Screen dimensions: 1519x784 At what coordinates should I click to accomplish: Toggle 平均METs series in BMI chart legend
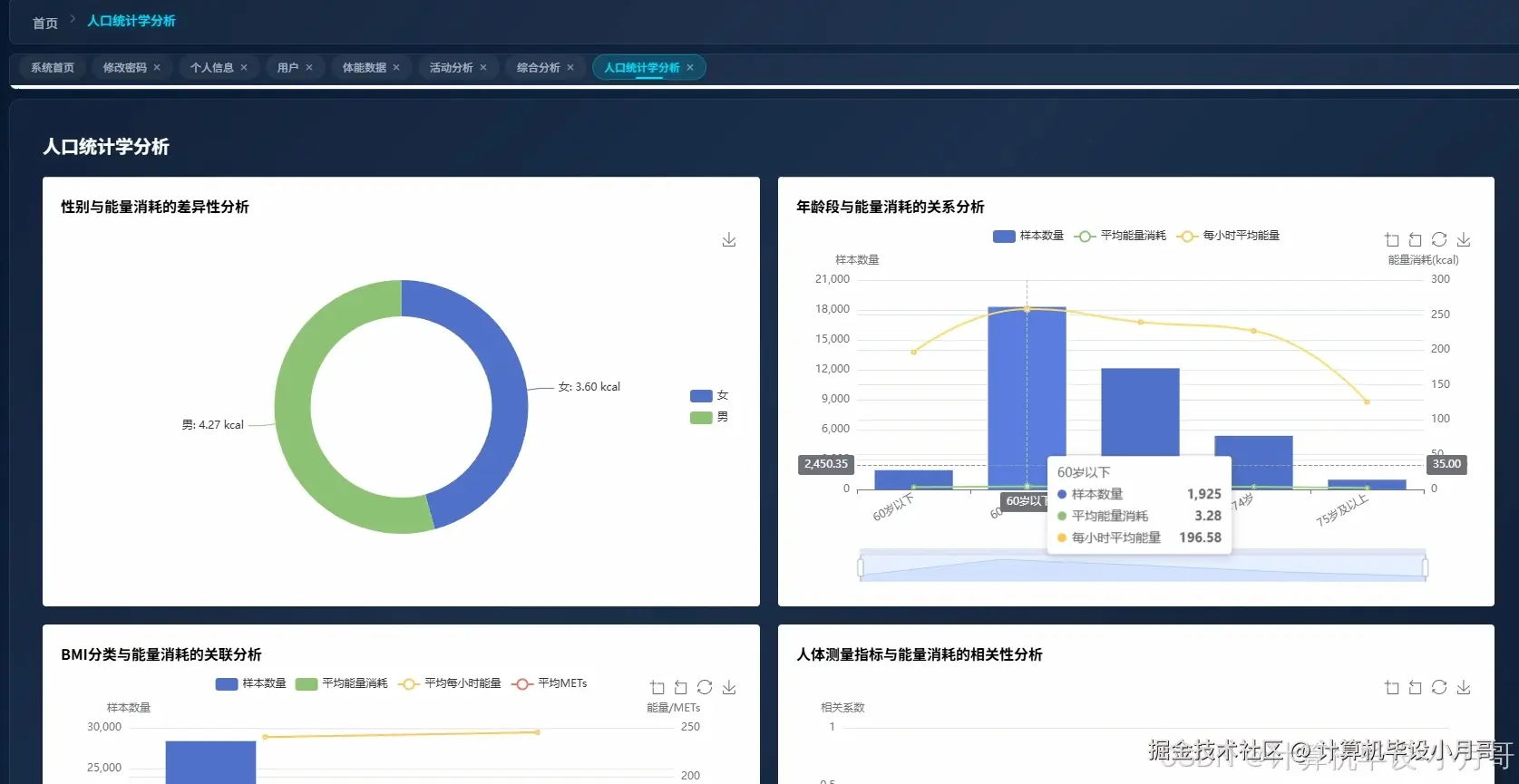(x=550, y=683)
